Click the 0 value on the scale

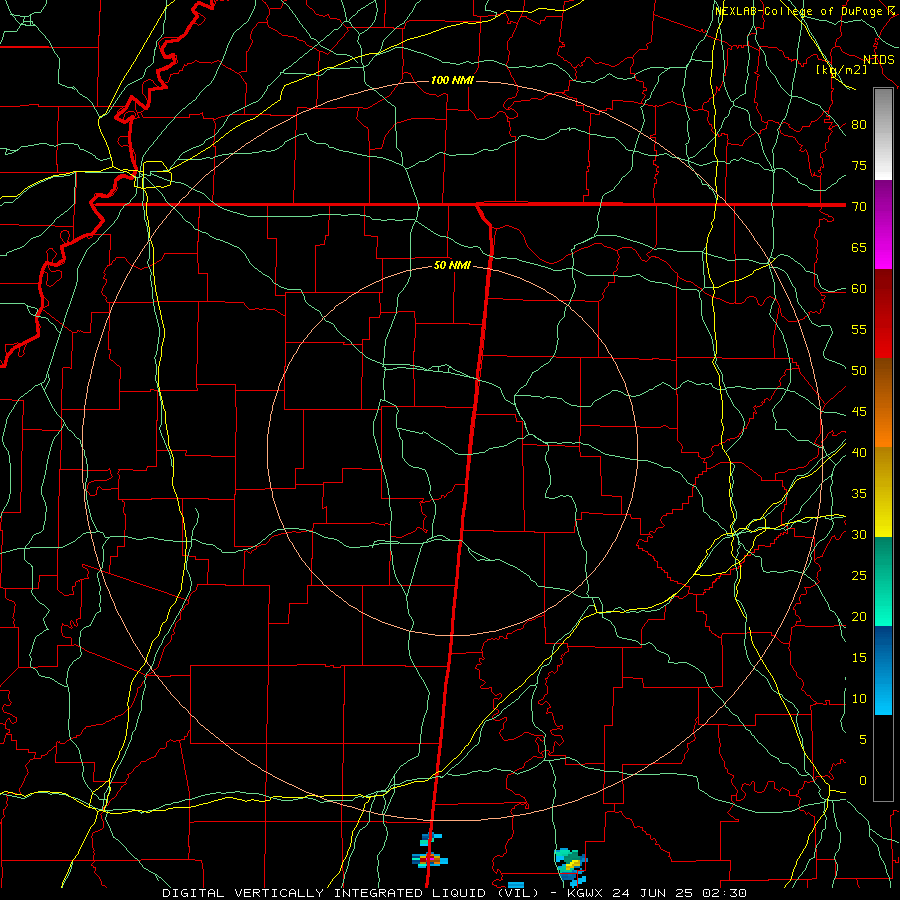(x=863, y=781)
